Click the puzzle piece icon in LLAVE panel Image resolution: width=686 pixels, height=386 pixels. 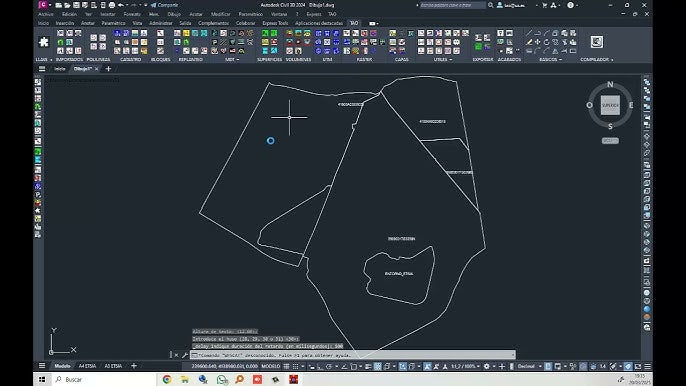click(44, 42)
